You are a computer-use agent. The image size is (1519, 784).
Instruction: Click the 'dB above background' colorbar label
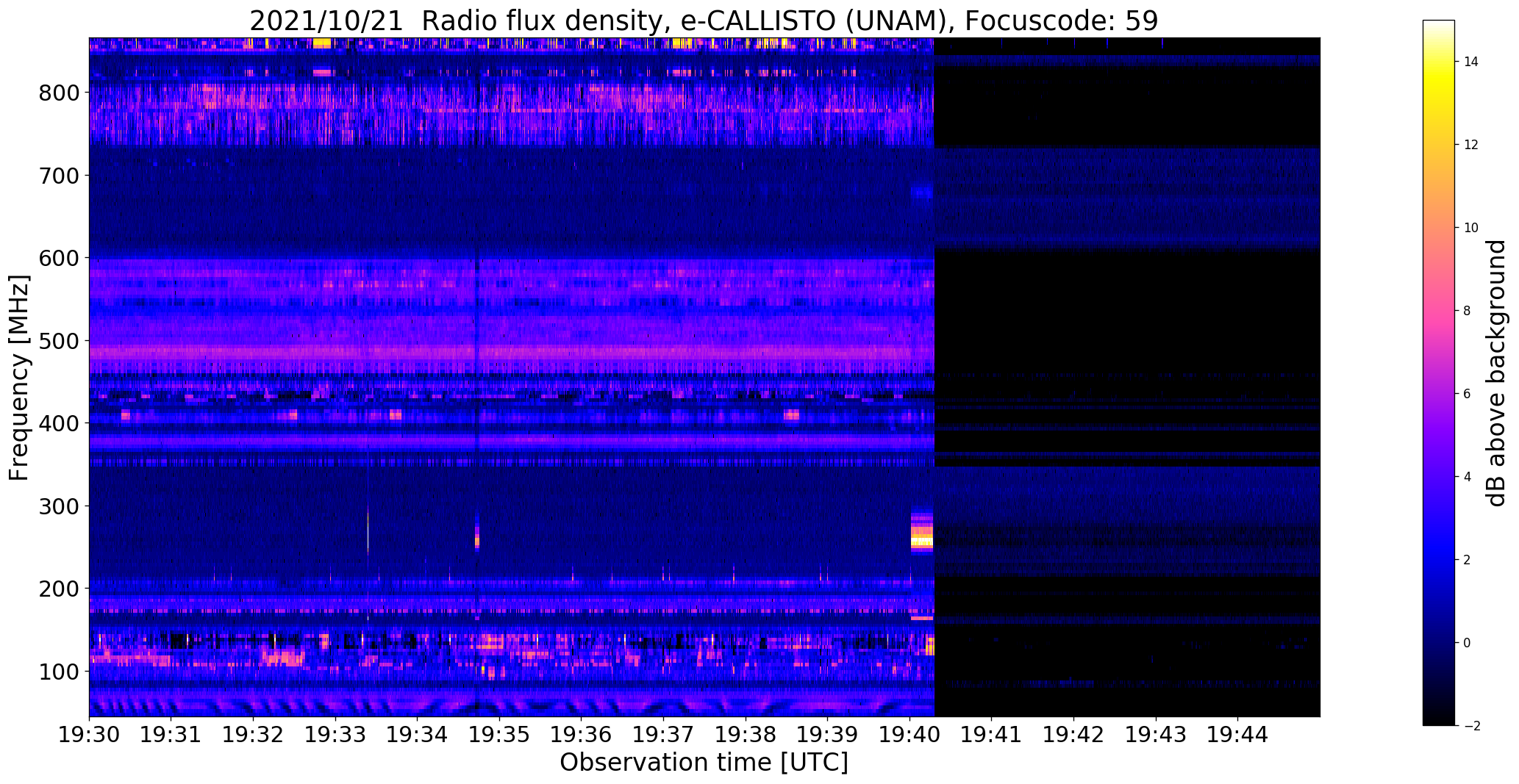click(x=1496, y=373)
